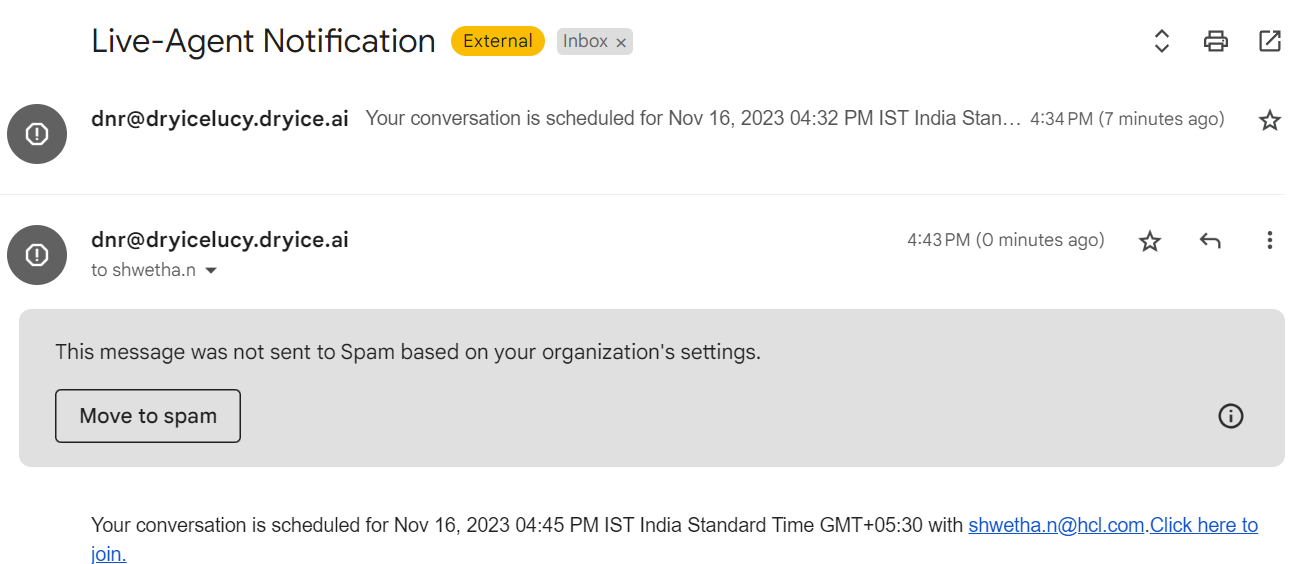
Task: Open conversation in new window
Action: click(x=1269, y=41)
